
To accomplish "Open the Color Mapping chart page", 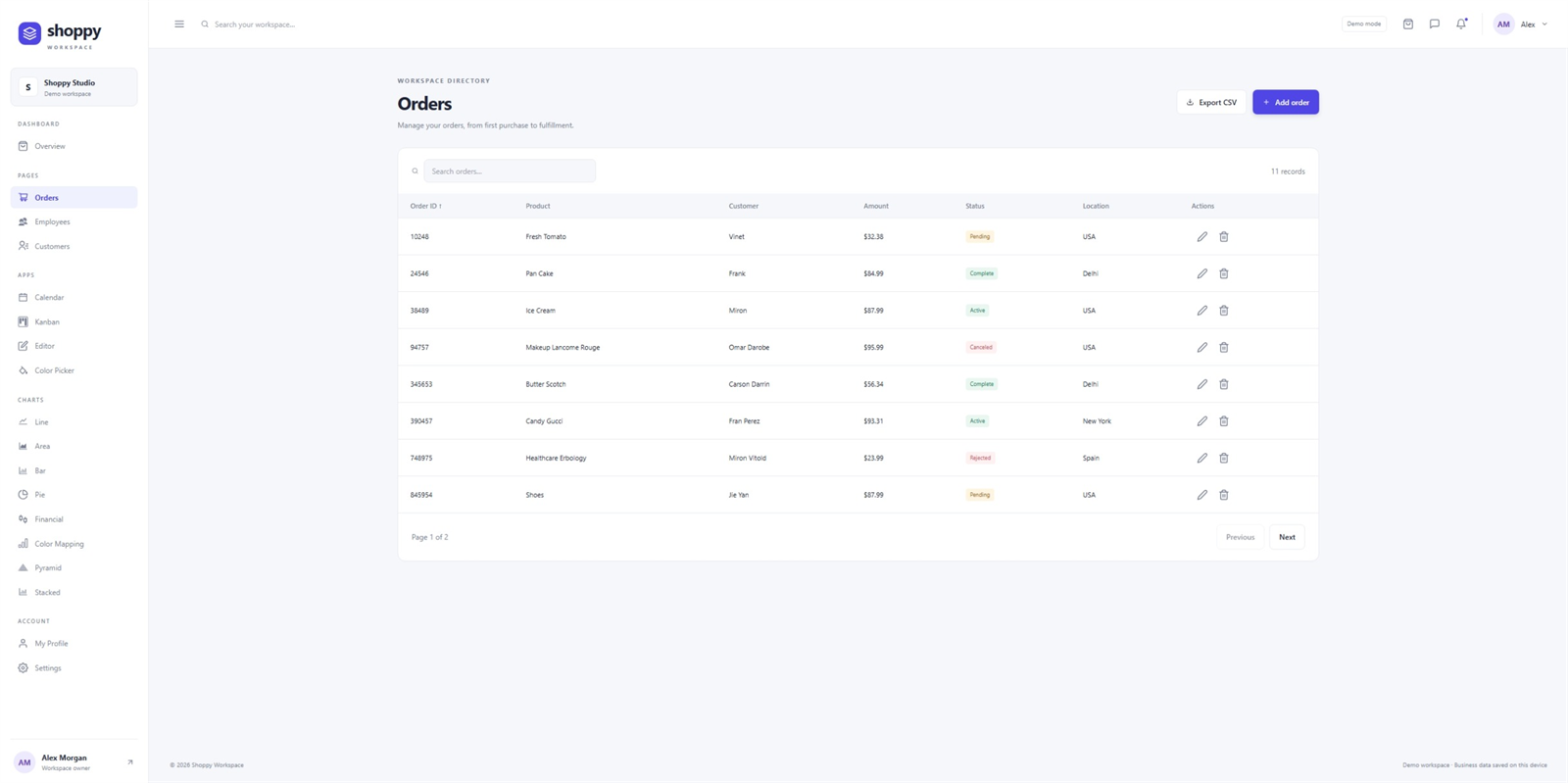I will pos(73,544).
